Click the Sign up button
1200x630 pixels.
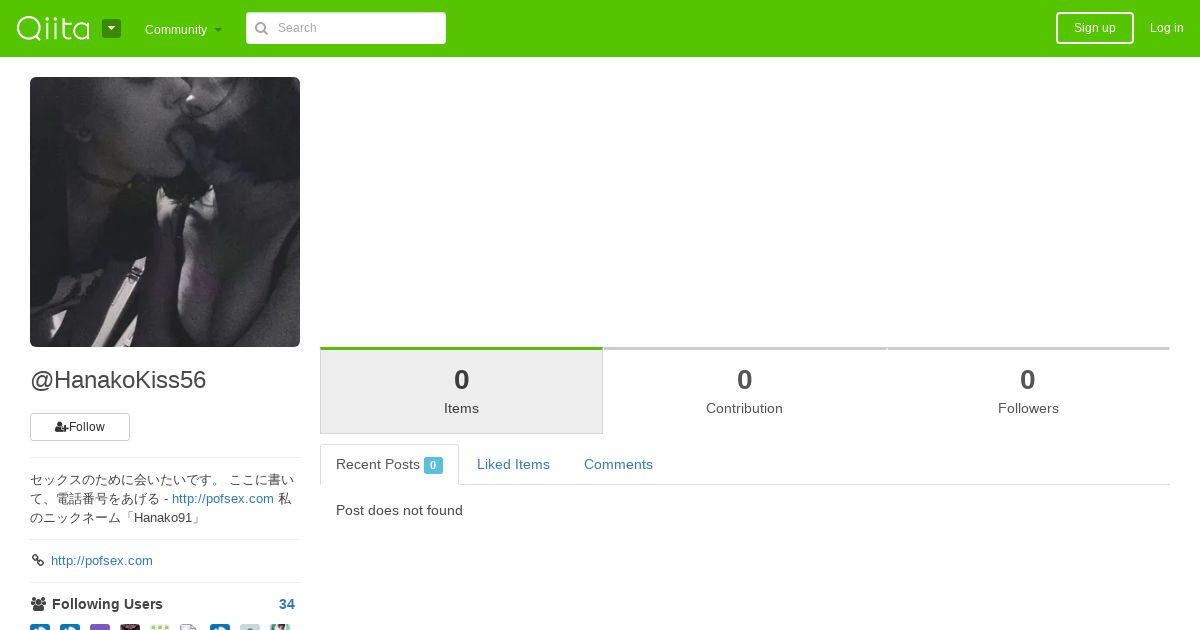coord(1094,28)
